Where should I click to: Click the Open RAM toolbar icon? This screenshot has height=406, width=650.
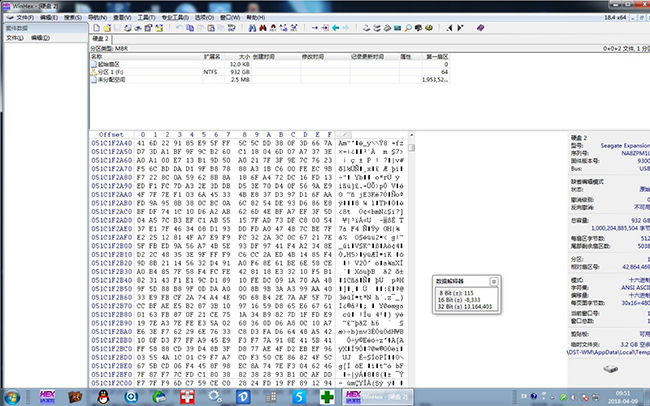pos(398,28)
